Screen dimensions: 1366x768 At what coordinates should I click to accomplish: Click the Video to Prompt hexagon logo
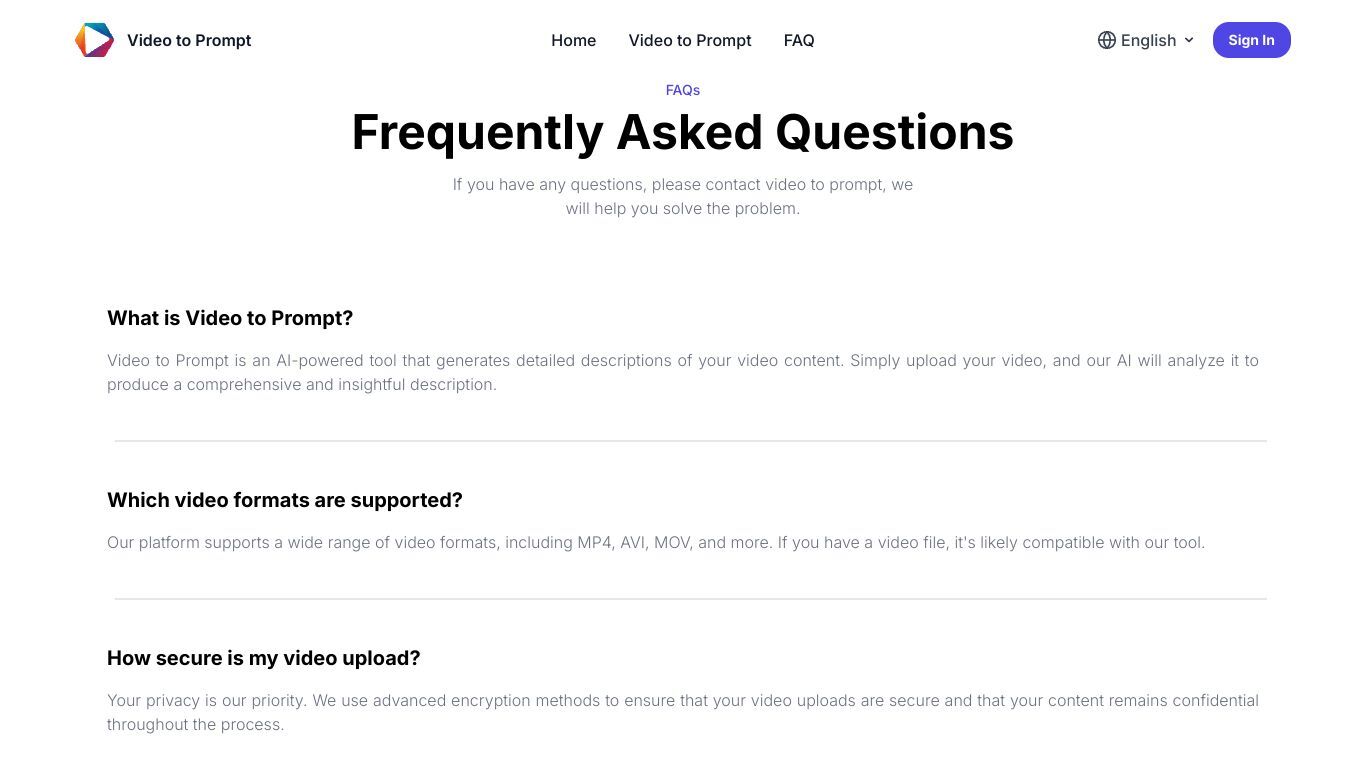pos(94,40)
